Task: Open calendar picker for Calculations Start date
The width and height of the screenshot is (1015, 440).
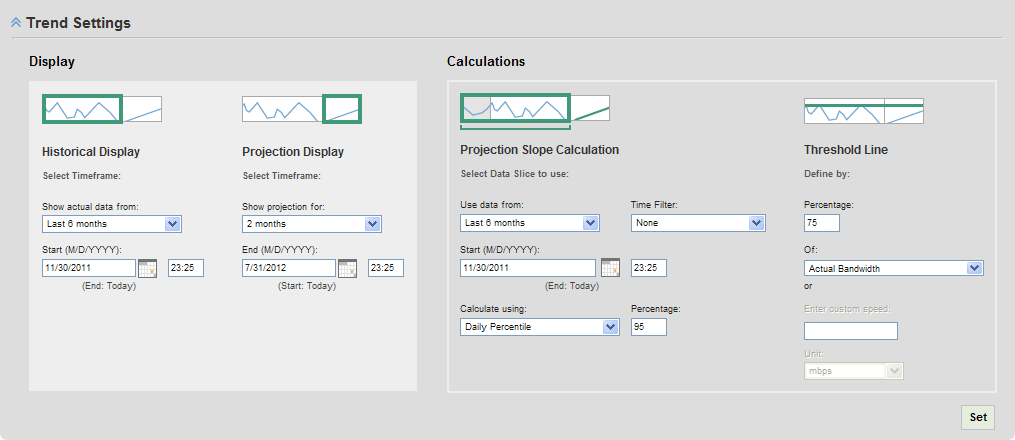Action: [611, 267]
